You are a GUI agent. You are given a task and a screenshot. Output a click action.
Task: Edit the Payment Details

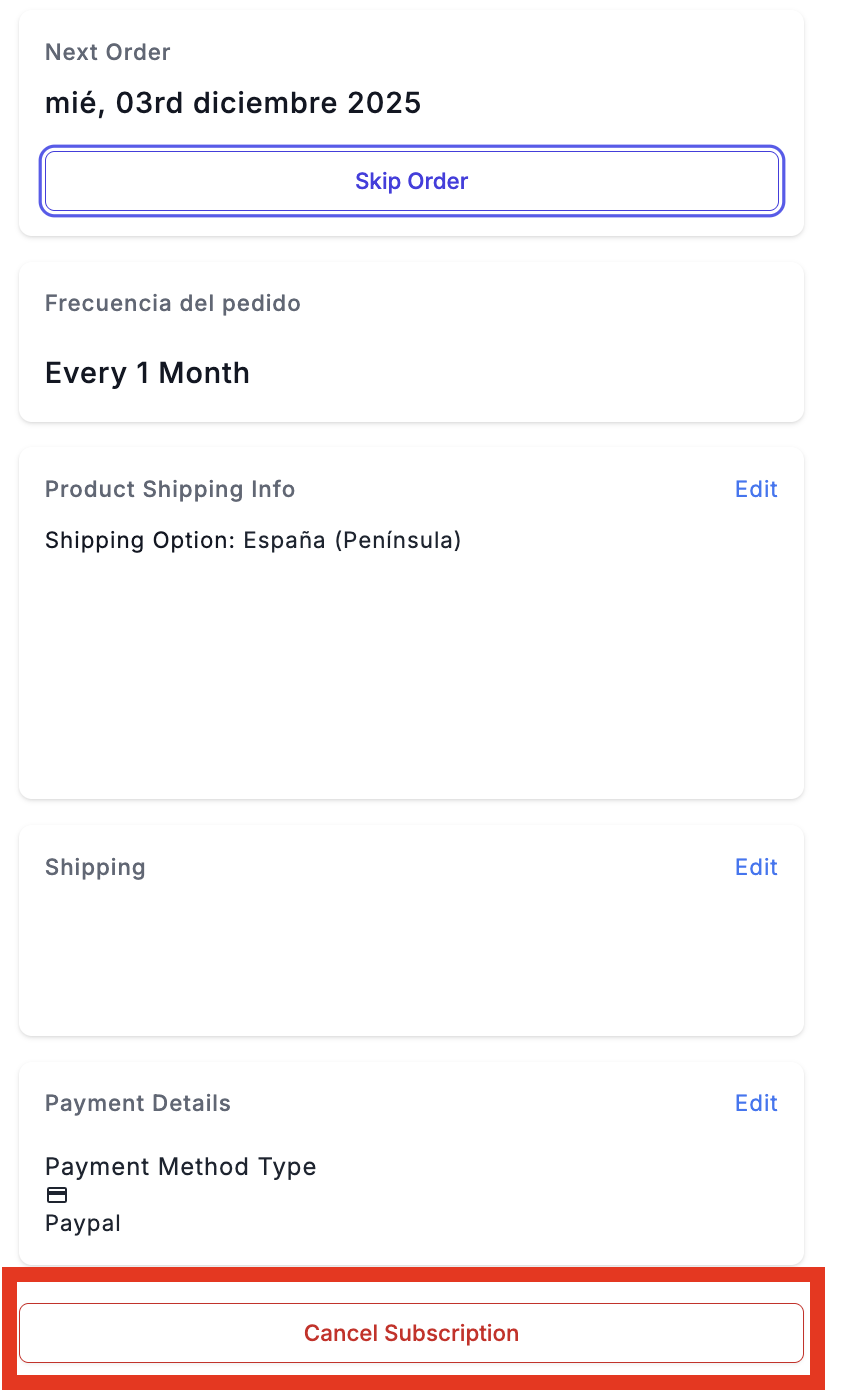point(756,1103)
